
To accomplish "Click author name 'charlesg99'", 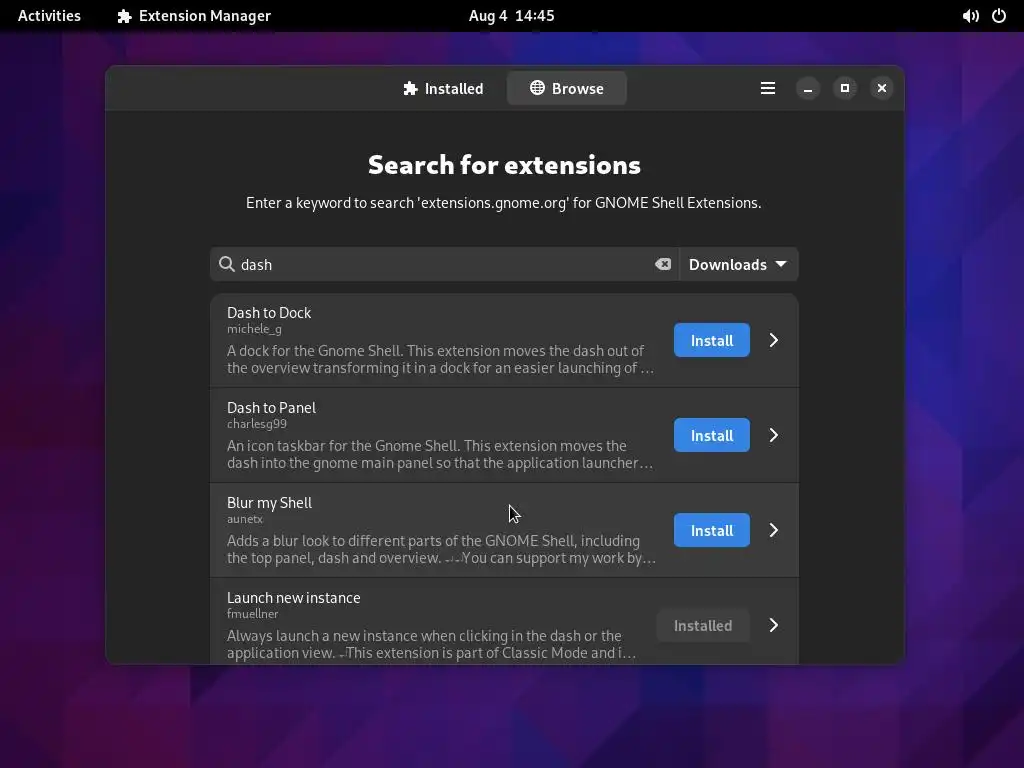I will (257, 424).
